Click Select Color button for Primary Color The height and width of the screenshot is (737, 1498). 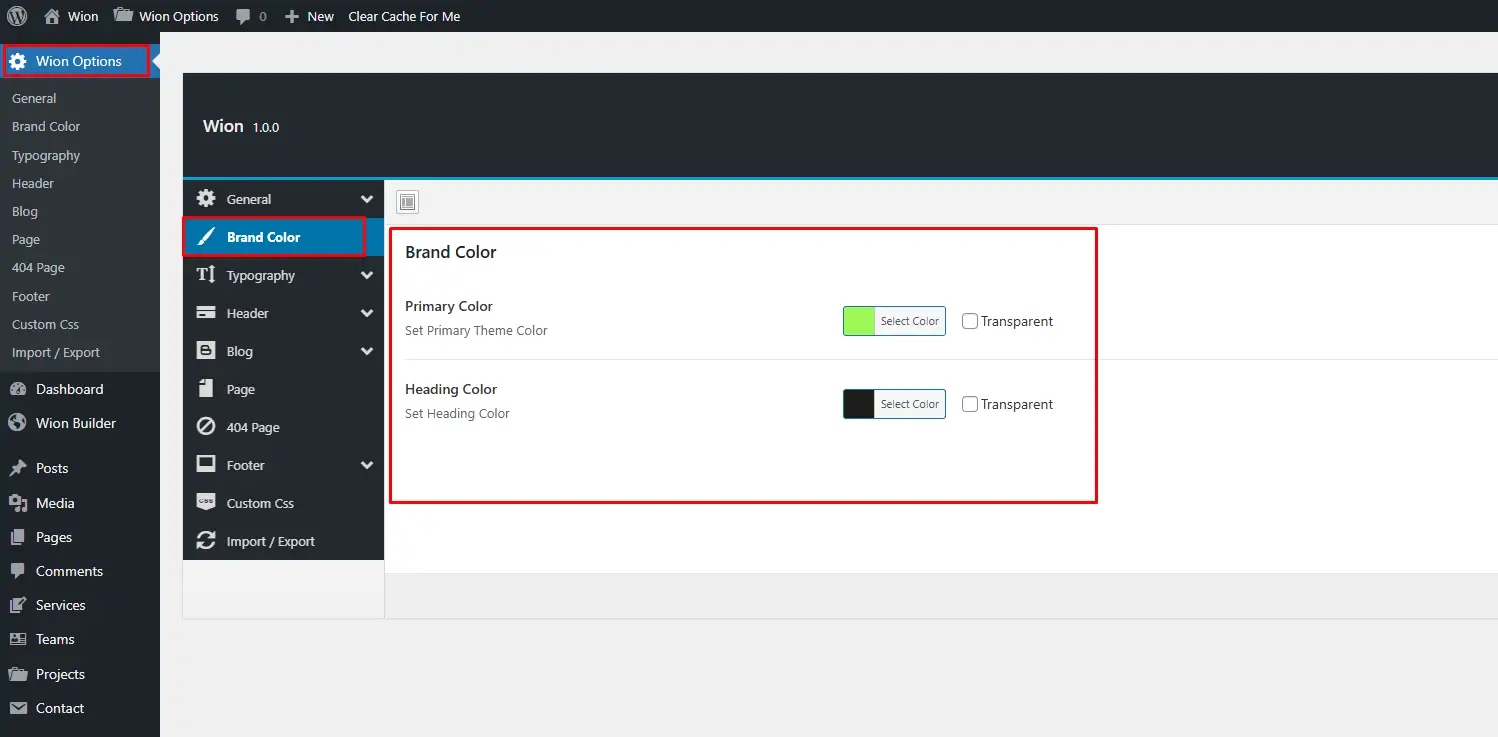click(909, 321)
